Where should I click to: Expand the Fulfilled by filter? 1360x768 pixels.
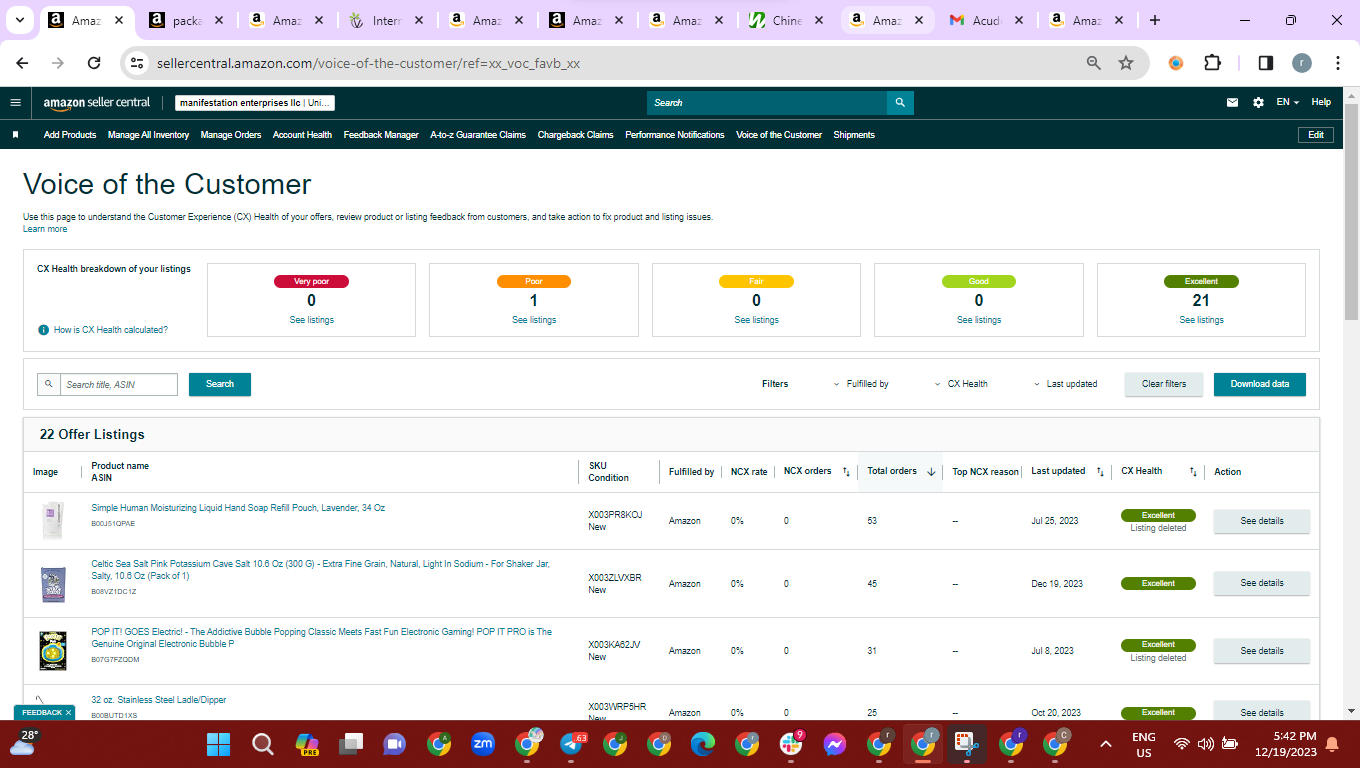[861, 384]
